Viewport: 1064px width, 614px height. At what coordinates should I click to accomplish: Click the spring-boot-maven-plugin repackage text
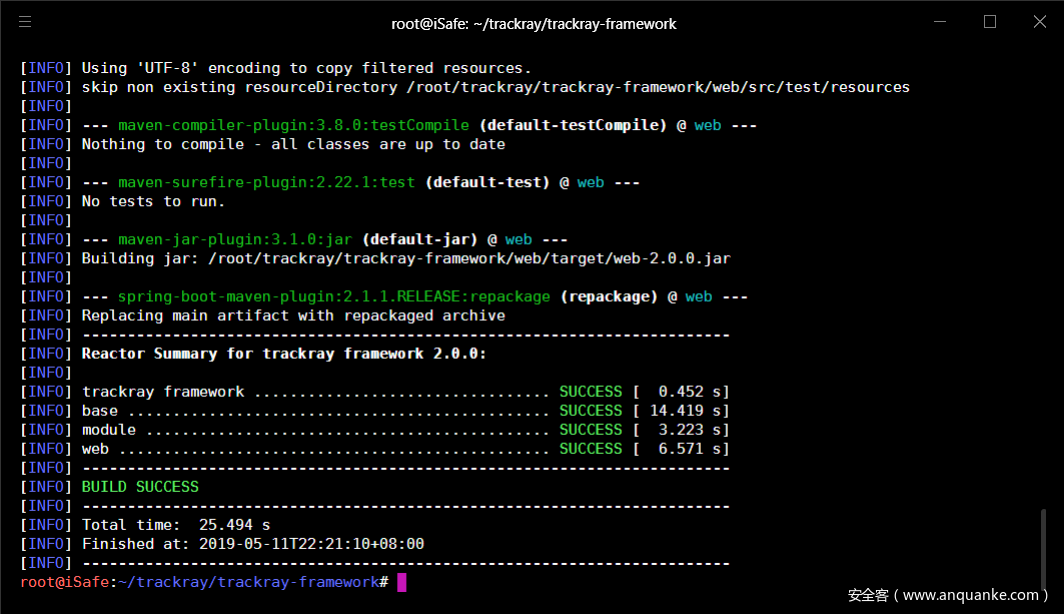click(x=334, y=297)
